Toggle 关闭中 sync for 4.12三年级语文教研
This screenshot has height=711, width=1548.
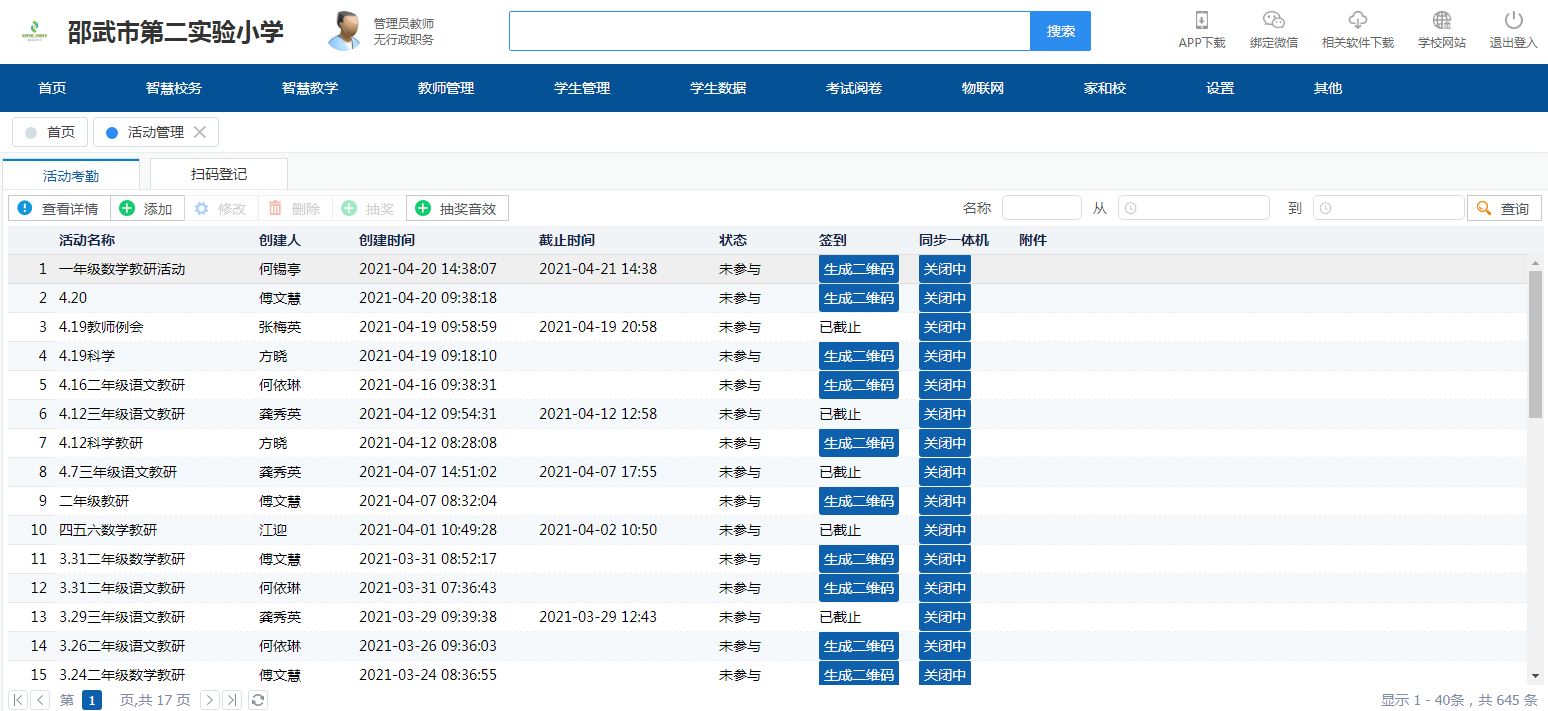[x=945, y=414]
